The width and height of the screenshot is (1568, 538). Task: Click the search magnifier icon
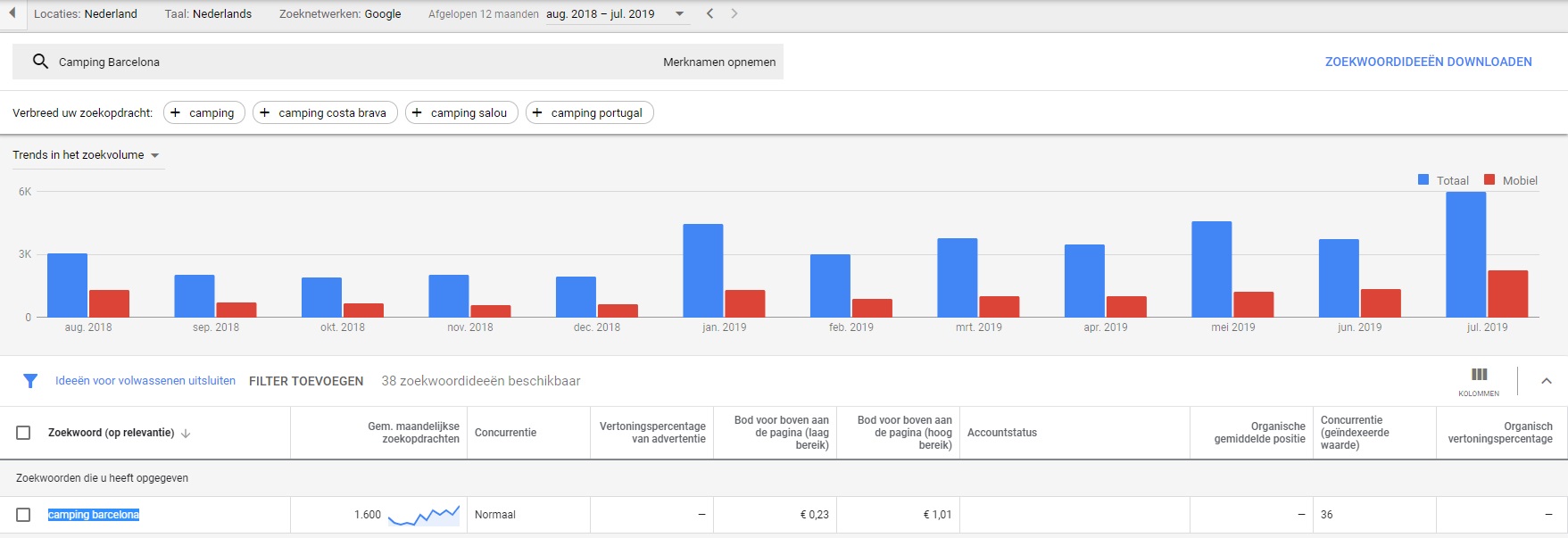40,62
